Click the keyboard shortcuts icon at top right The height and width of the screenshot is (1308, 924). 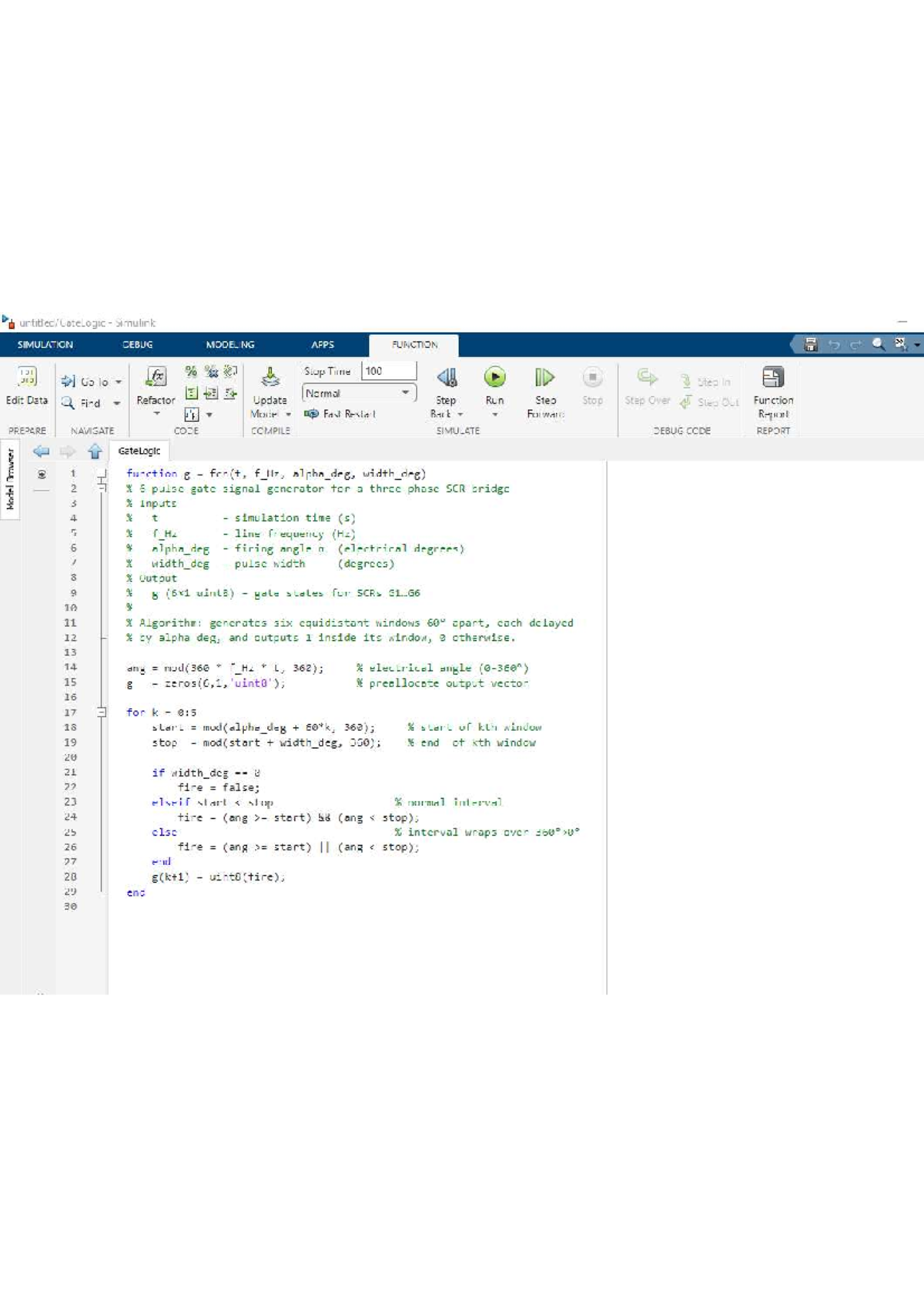tap(900, 344)
